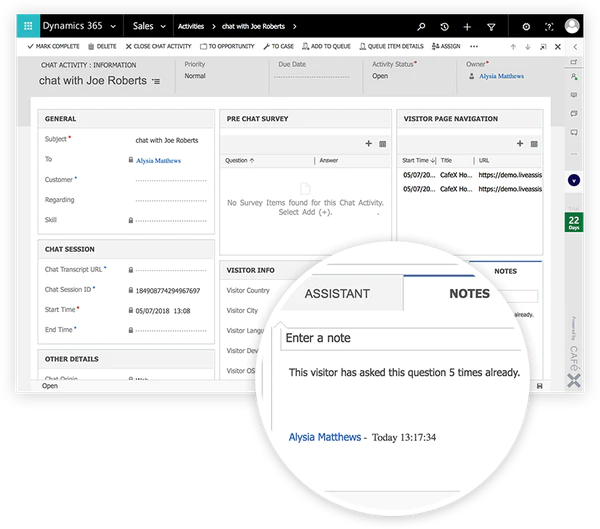The width and height of the screenshot is (600, 529).
Task: Click the search magnifier icon
Action: [421, 26]
